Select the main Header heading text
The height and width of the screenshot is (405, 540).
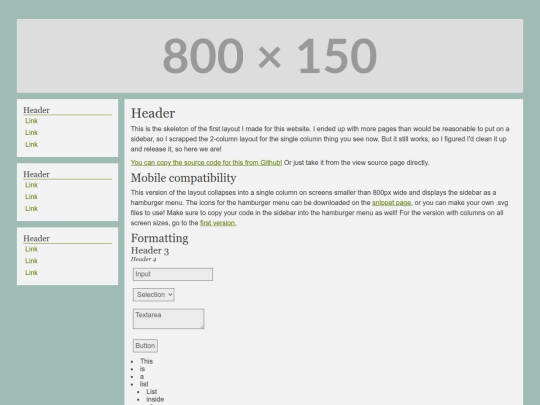[x=153, y=113]
